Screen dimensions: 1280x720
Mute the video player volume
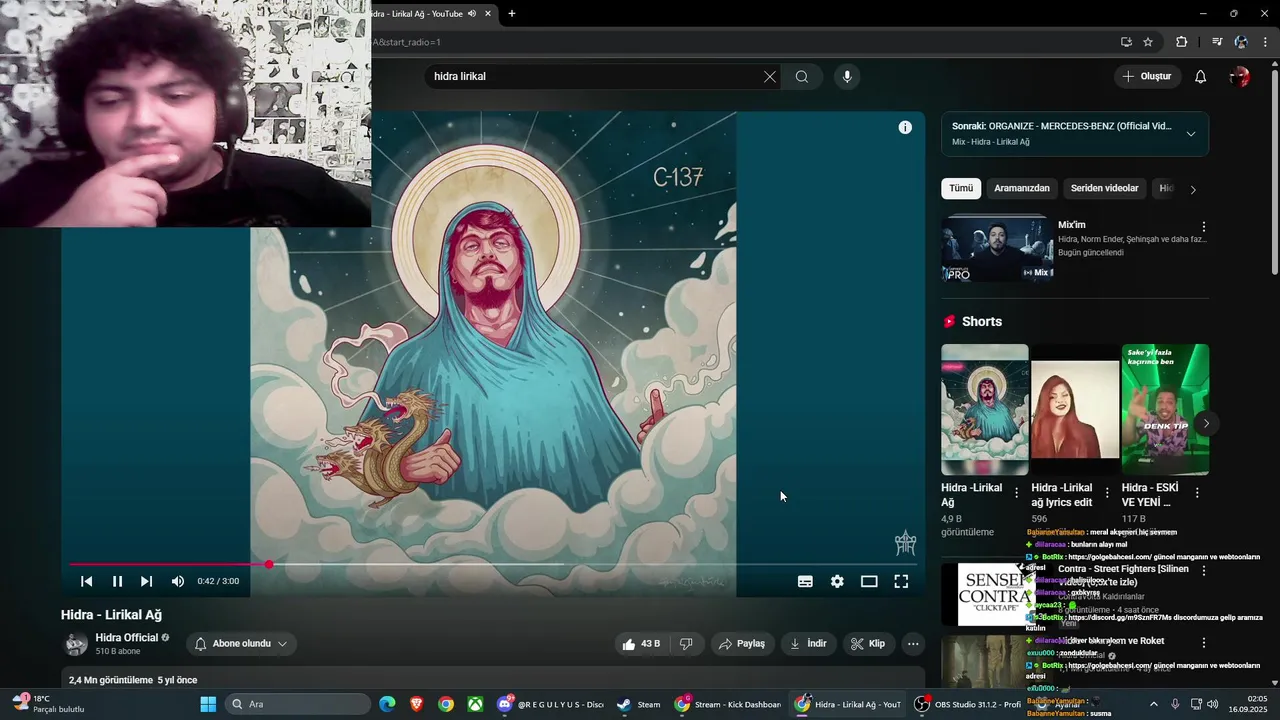[x=178, y=581]
